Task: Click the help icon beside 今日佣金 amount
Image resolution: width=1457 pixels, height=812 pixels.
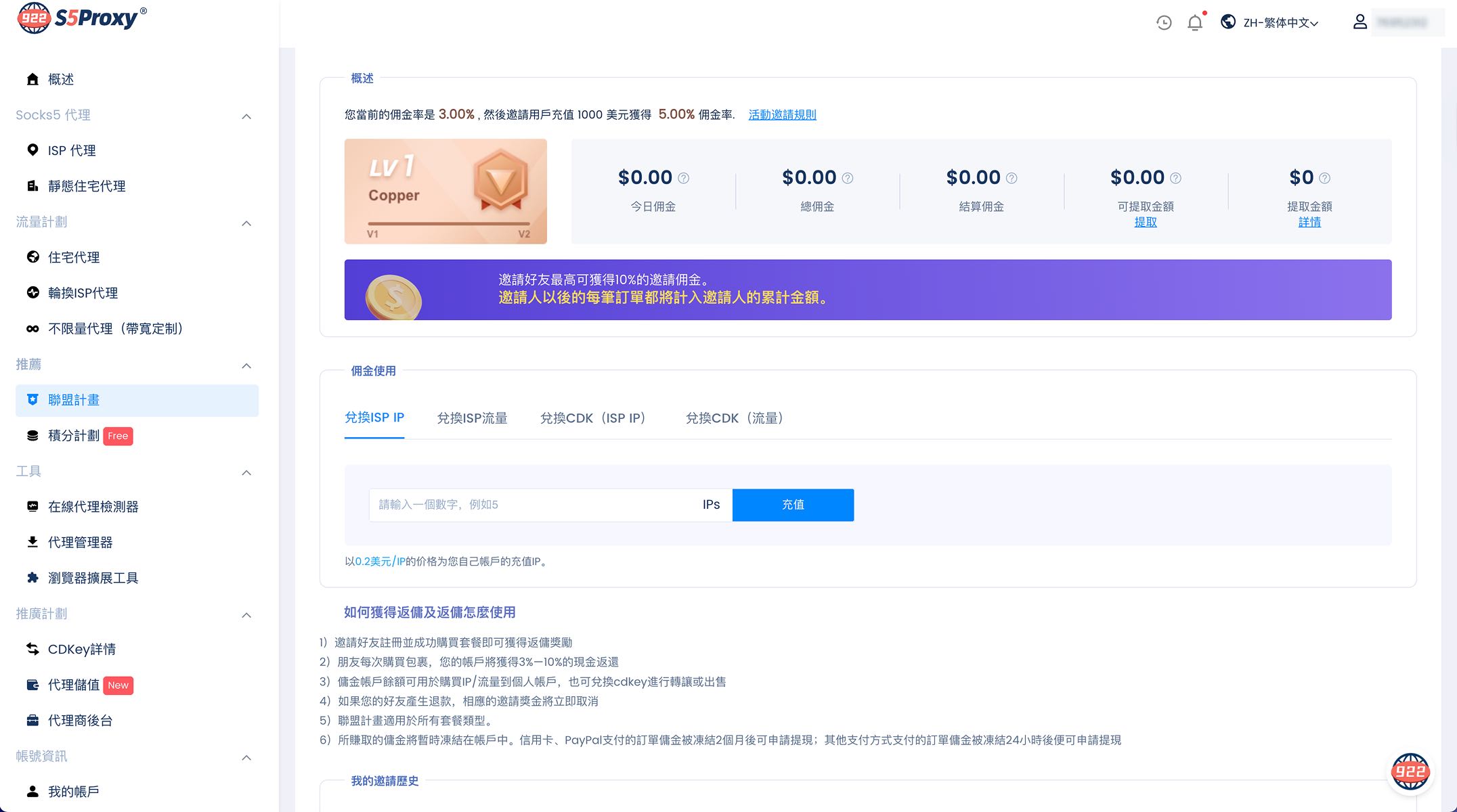Action: click(x=684, y=178)
